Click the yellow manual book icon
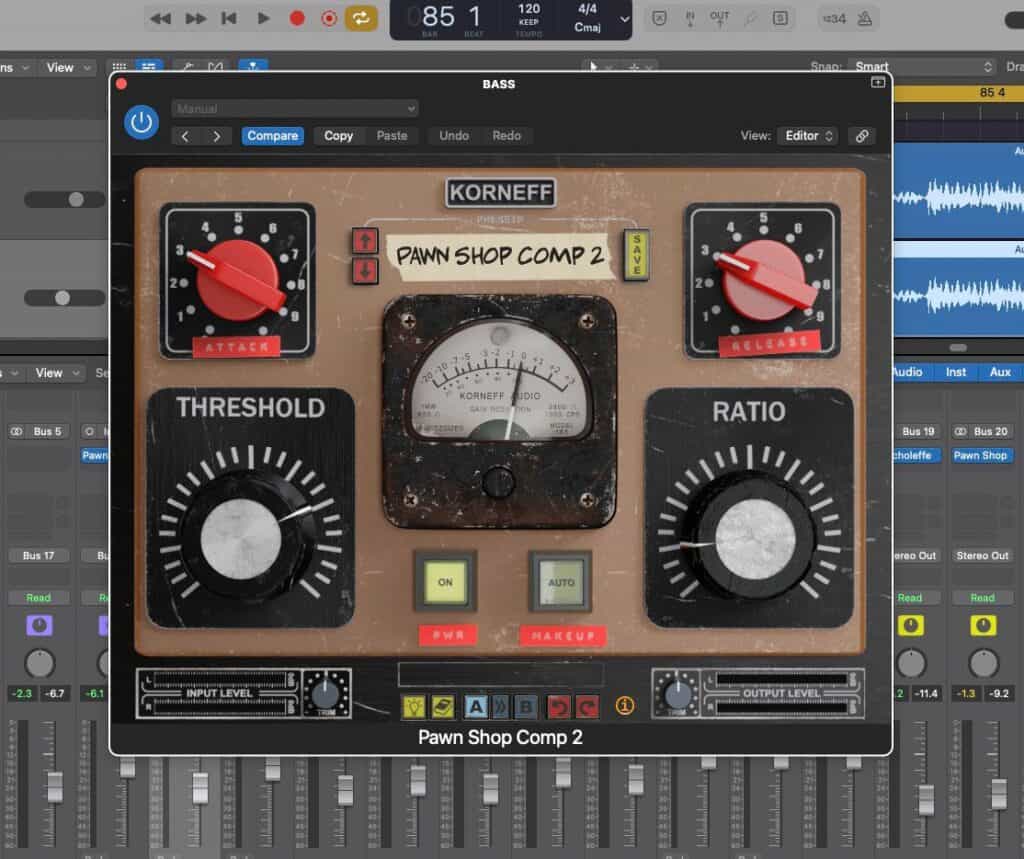This screenshot has width=1024, height=859. click(443, 706)
